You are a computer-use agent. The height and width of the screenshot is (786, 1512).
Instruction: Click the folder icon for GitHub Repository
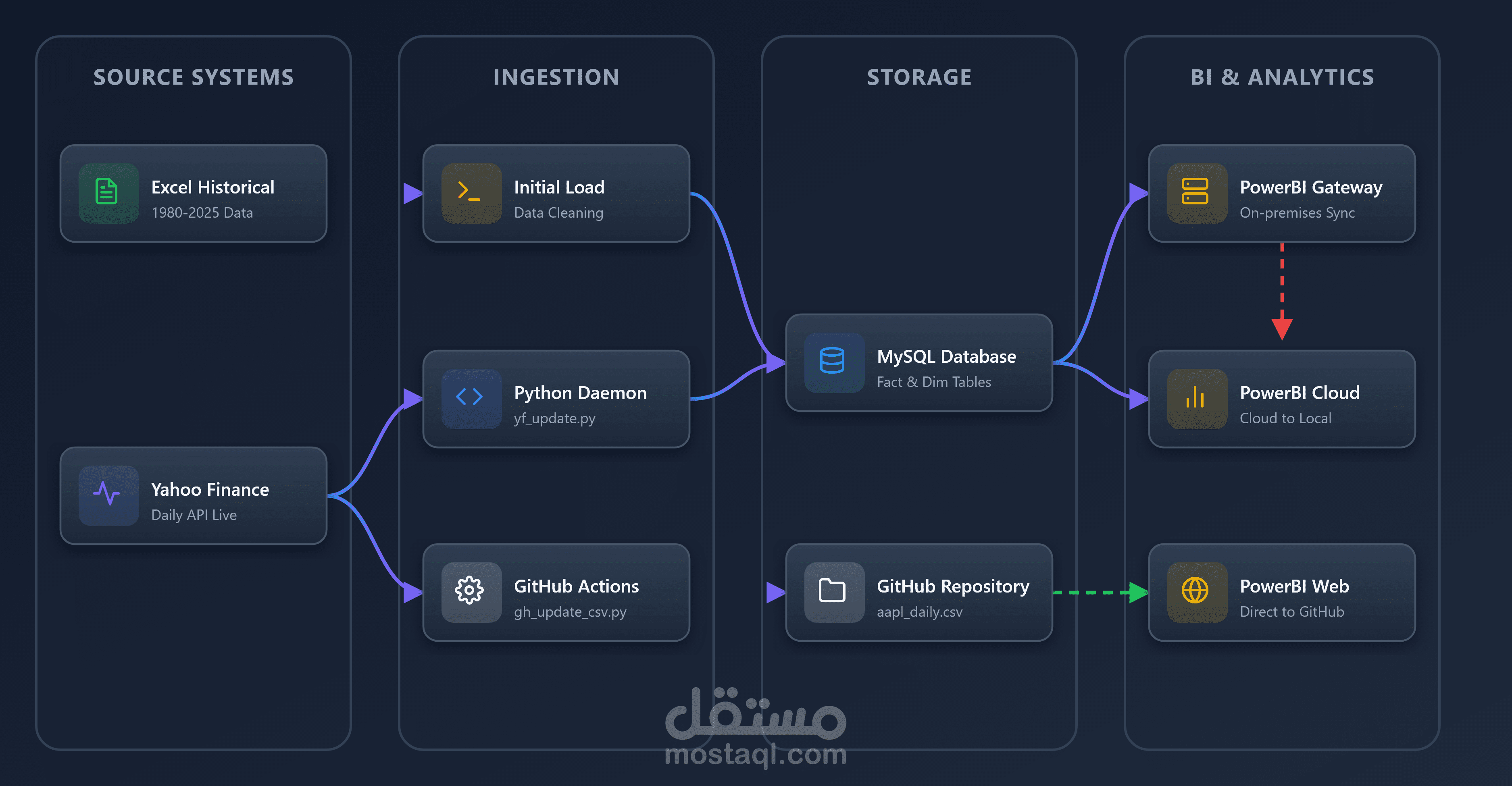pos(832,591)
